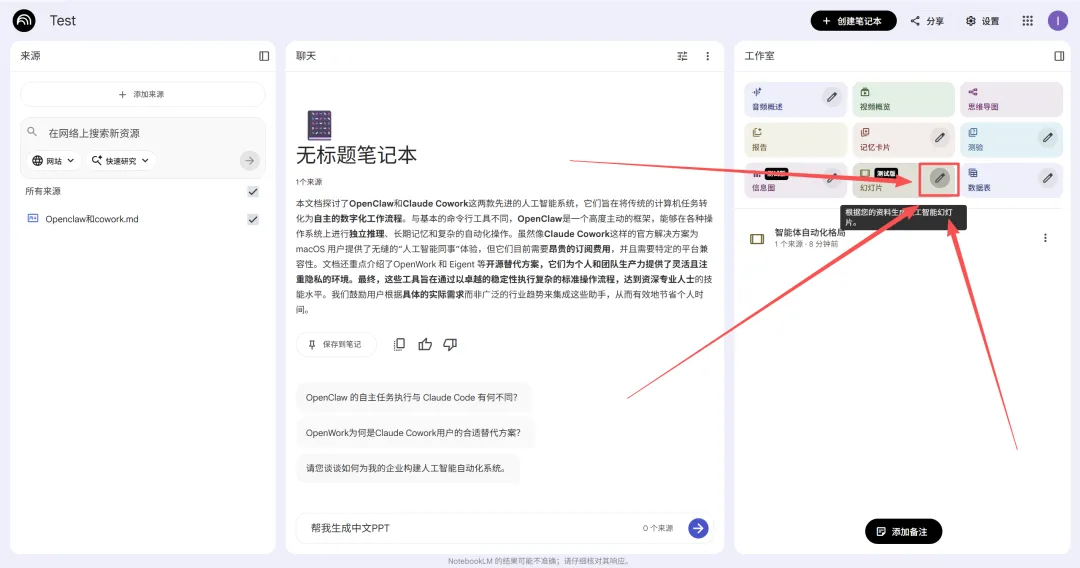Collapse the 来源 sources panel
This screenshot has height=568, width=1080.
point(264,56)
